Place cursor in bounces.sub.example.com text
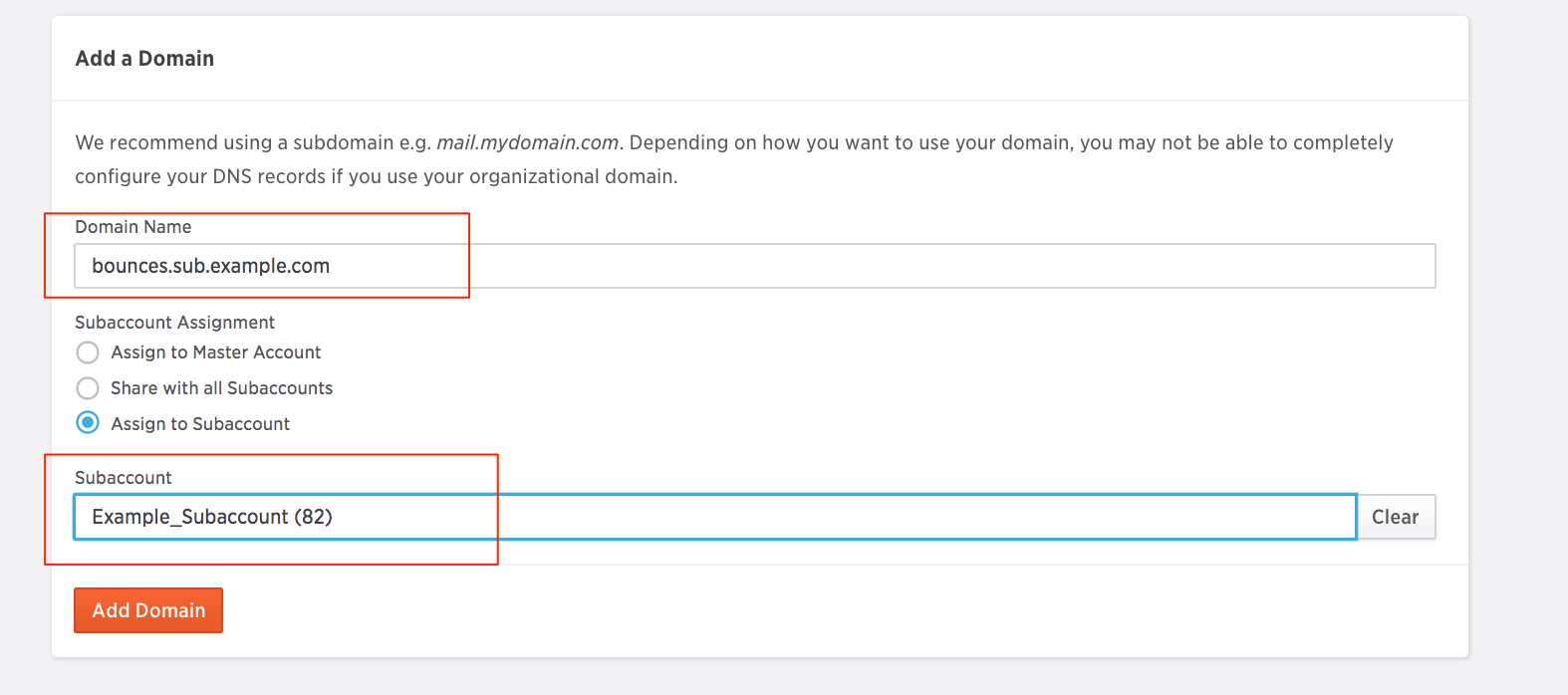This screenshot has height=695, width=1568. click(x=210, y=266)
